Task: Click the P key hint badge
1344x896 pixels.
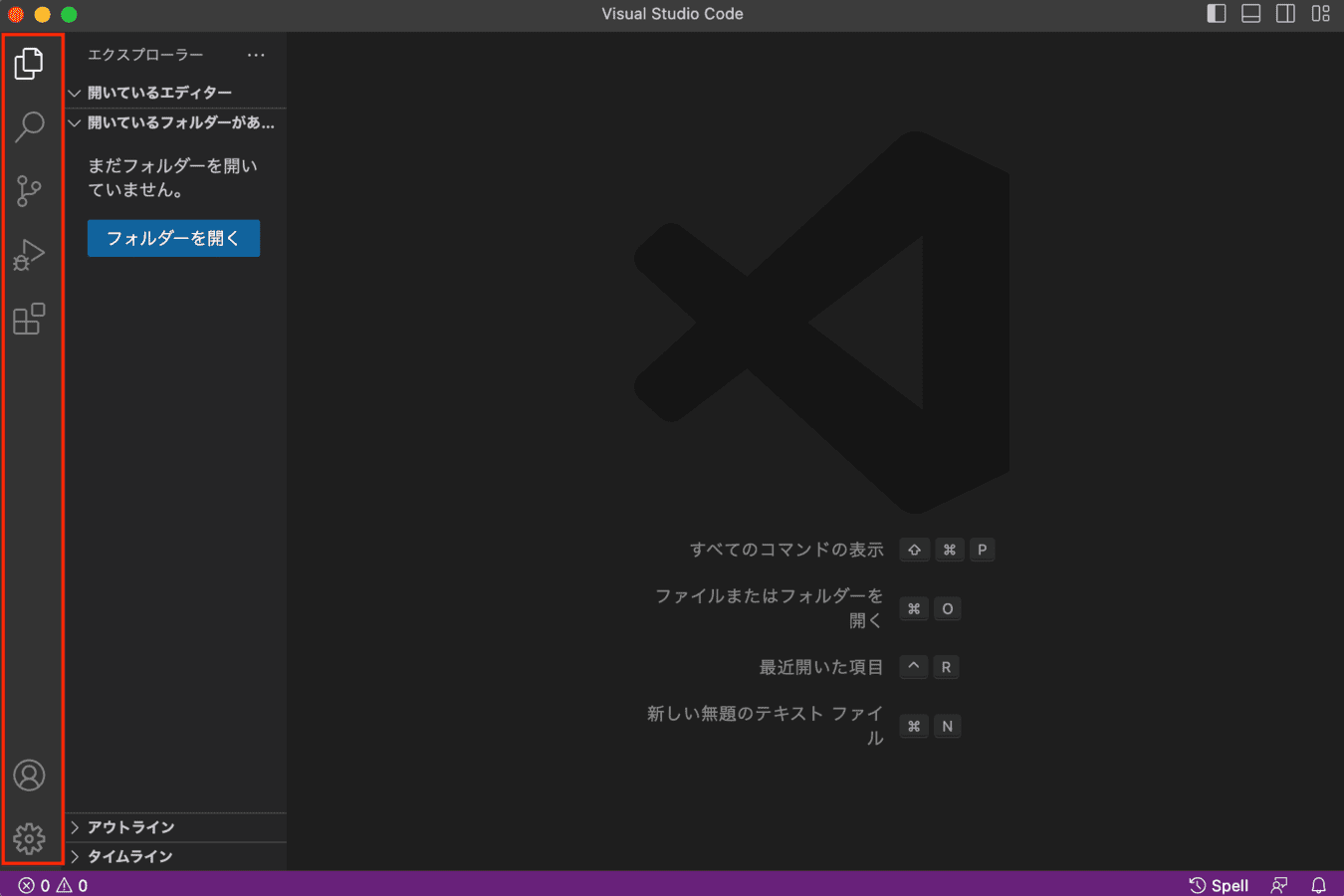Action: coord(982,550)
